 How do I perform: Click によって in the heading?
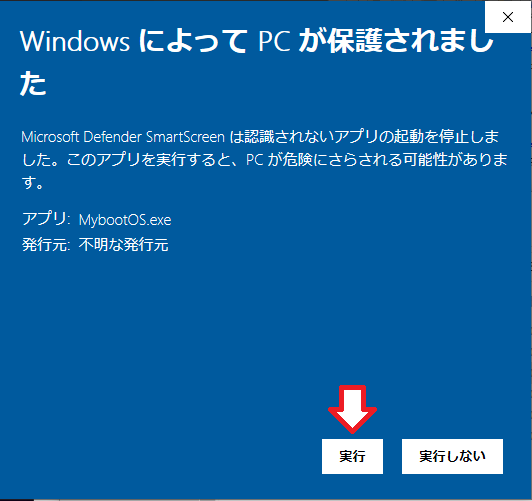193,41
